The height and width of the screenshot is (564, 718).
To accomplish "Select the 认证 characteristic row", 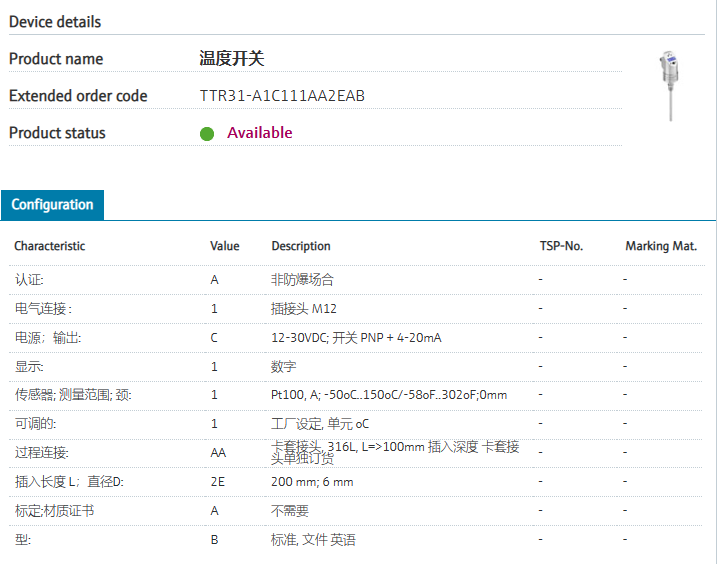I will pyautogui.click(x=29, y=280).
